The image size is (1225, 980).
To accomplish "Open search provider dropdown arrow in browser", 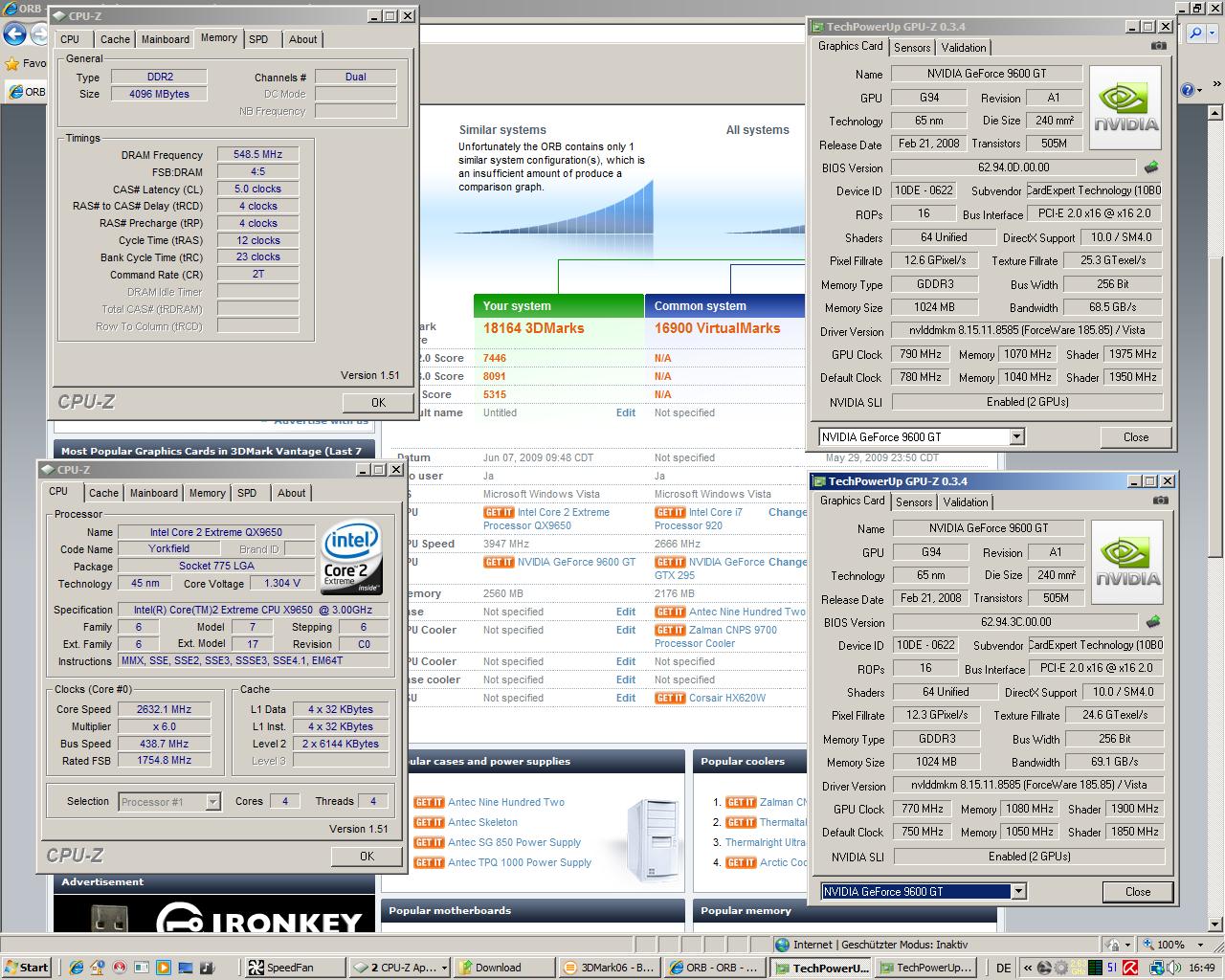I will (1213, 34).
